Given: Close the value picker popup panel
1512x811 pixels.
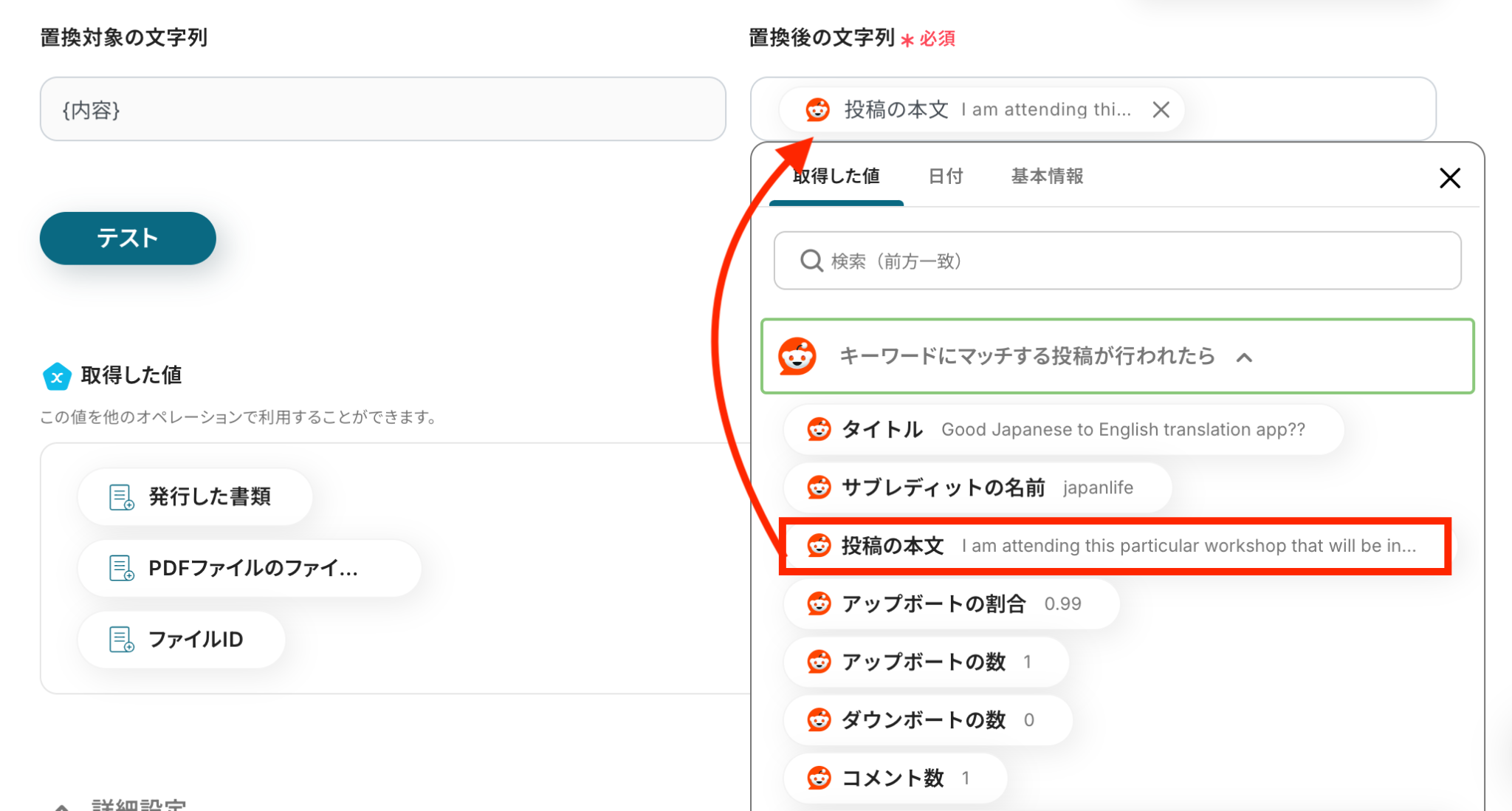Looking at the screenshot, I should pos(1449,178).
